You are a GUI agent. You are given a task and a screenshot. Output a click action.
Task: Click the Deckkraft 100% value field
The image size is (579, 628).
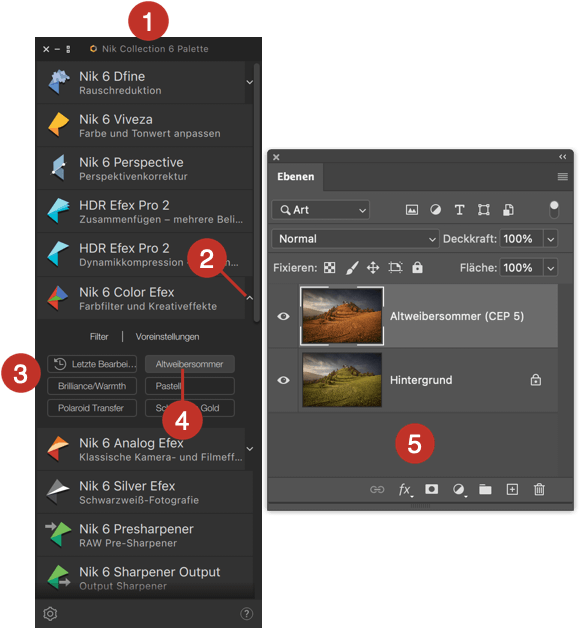tap(521, 239)
